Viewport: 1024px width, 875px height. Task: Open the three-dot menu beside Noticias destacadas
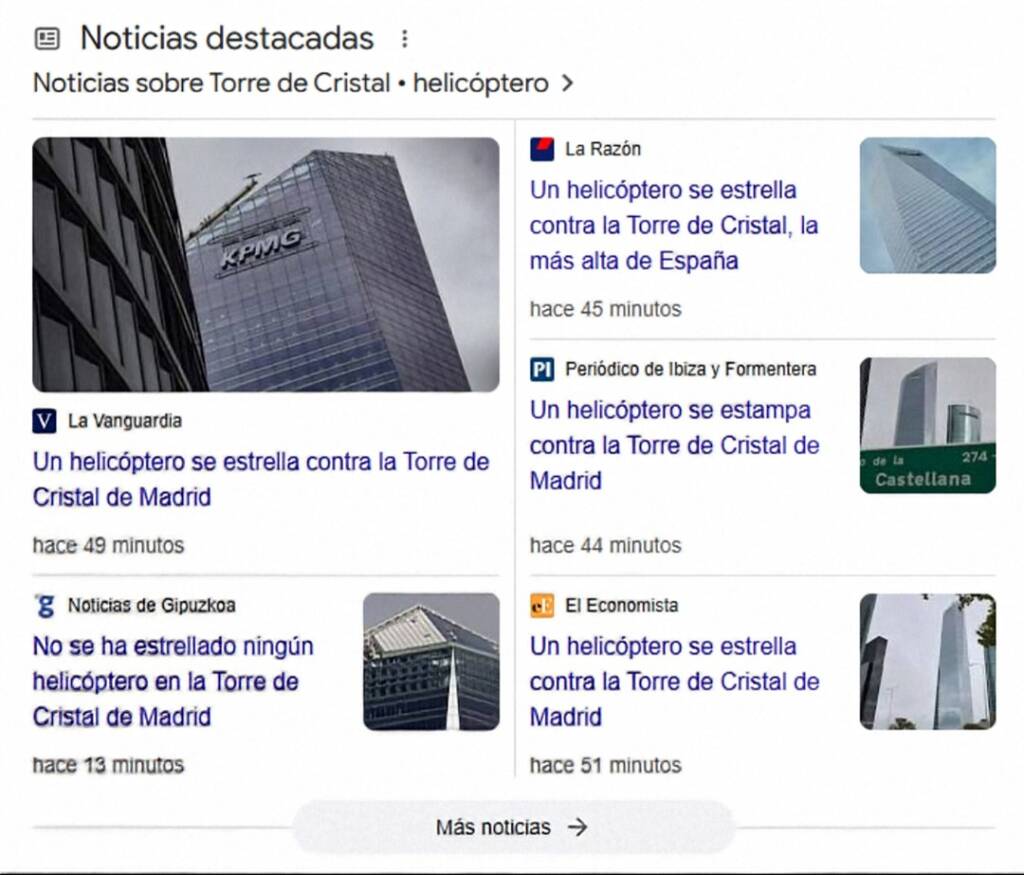[x=405, y=39]
